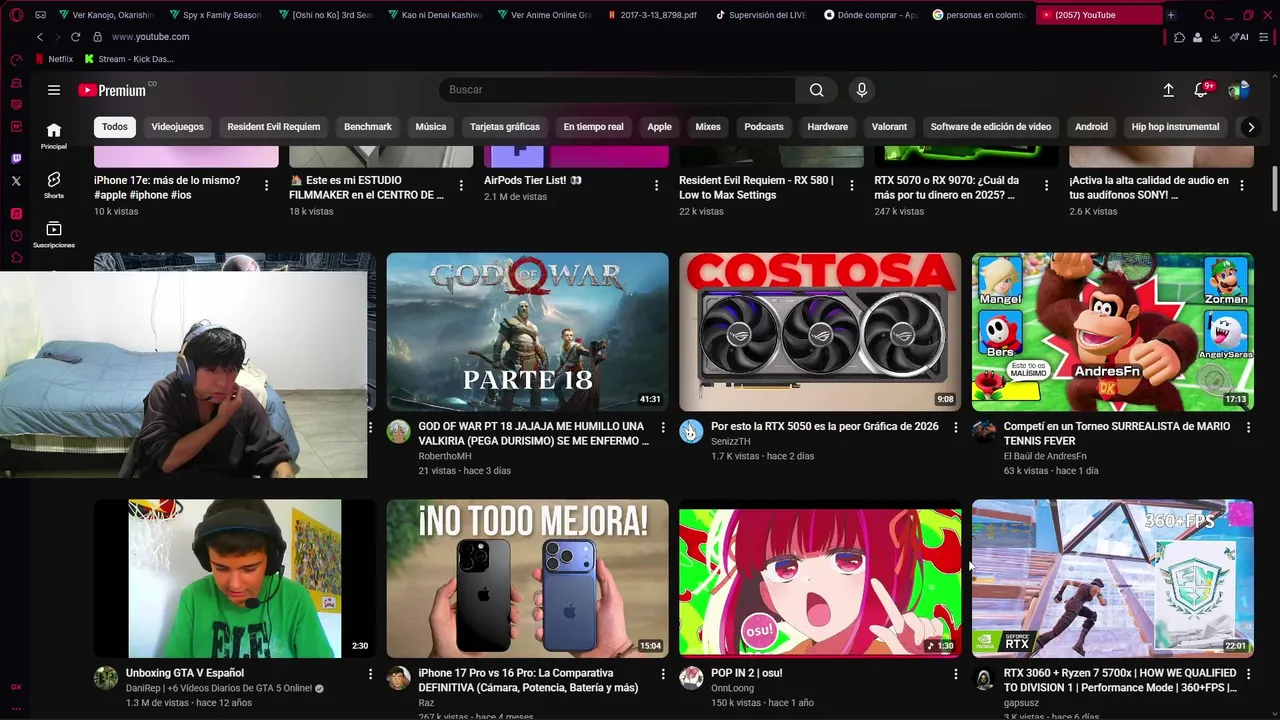
Task: Open the GX Corner gamepad tab icon
Action: point(40,15)
